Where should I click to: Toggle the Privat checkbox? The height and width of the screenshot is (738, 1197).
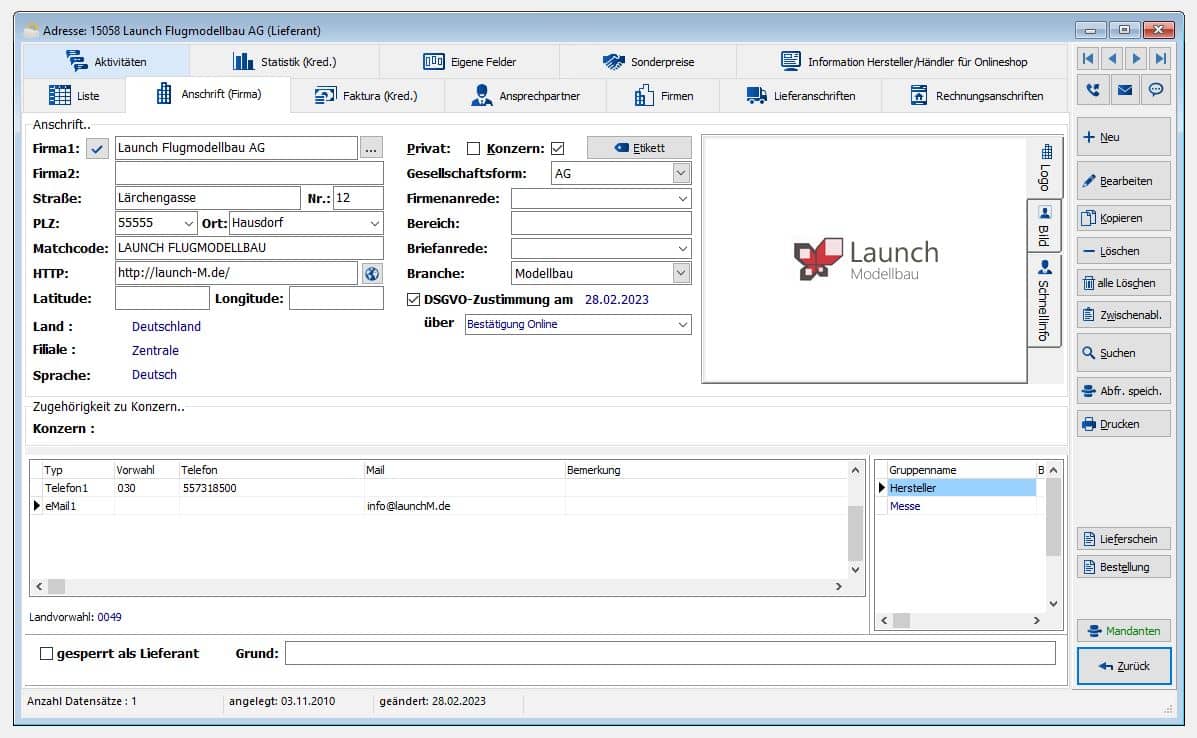[474, 149]
